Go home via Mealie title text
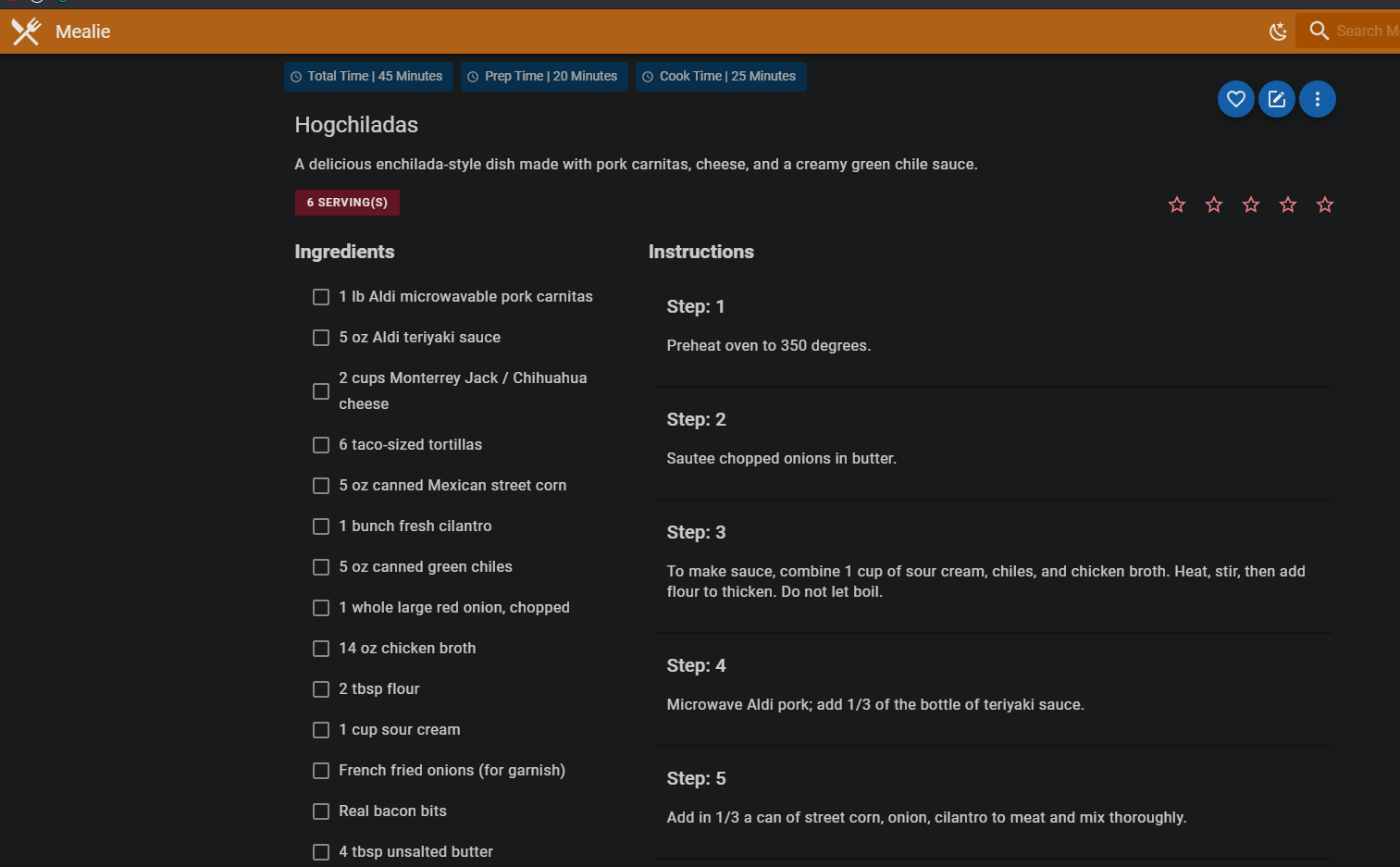1400x867 pixels. (82, 31)
